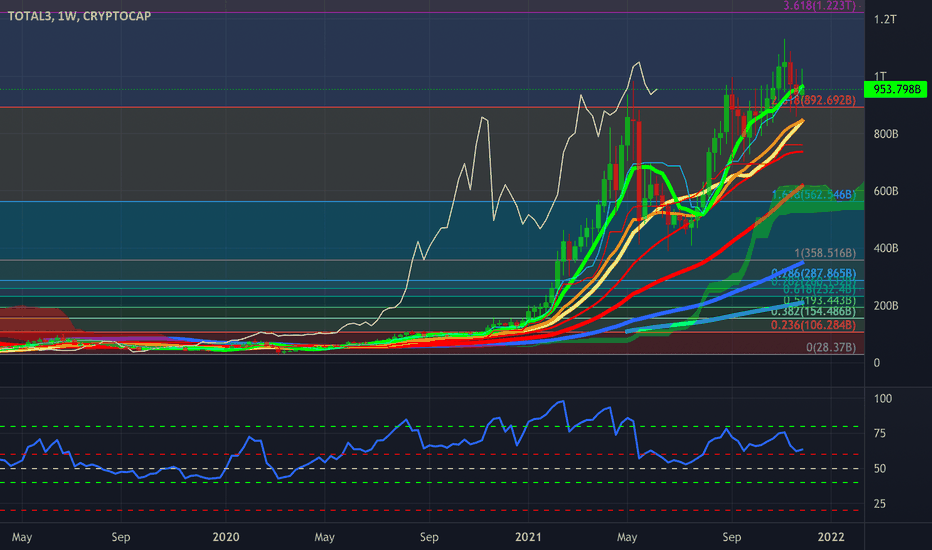The width and height of the screenshot is (932, 550).
Task: Click the RSI 75 scale label
Action: [880, 433]
